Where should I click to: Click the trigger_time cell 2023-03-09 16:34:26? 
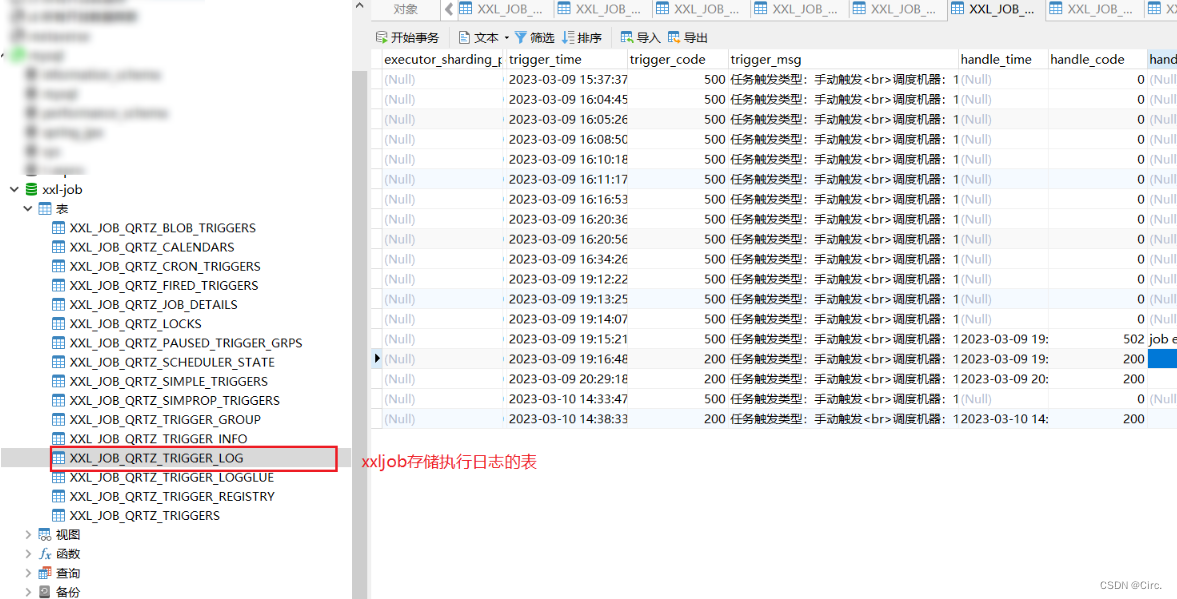point(567,259)
